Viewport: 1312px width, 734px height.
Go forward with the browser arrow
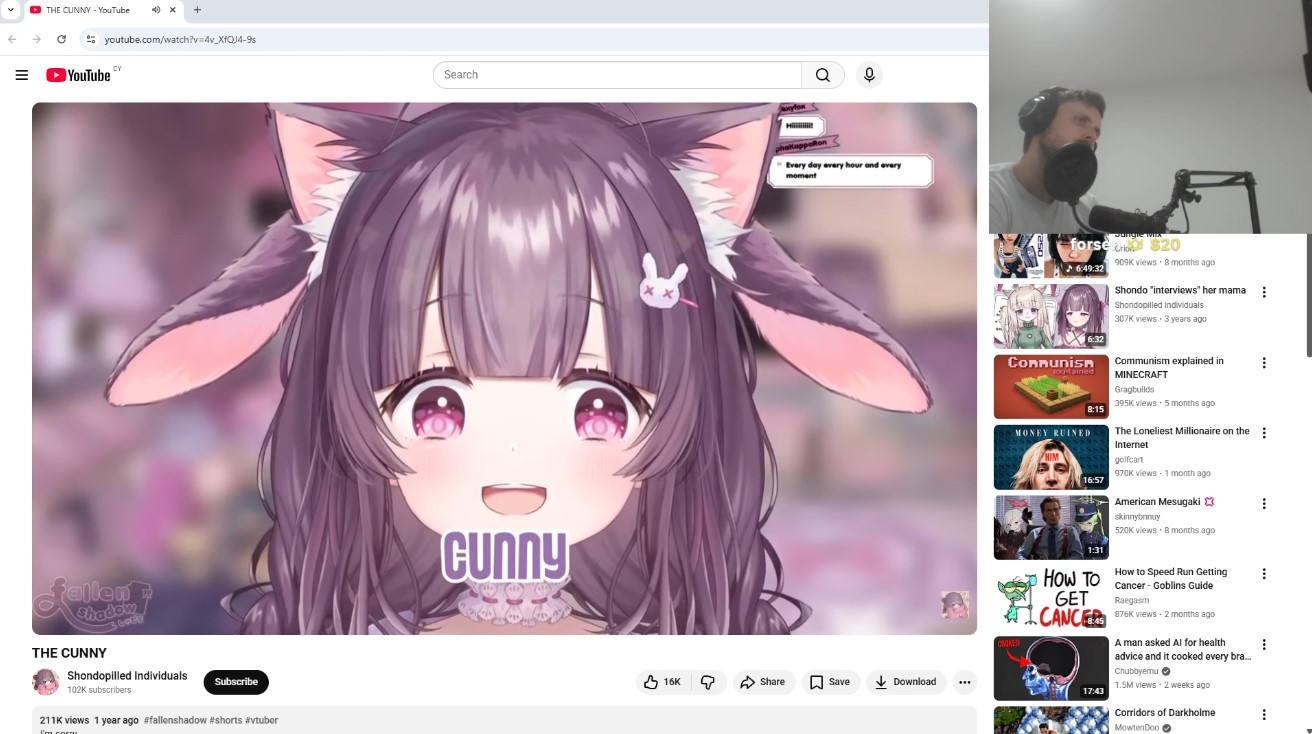[x=37, y=39]
